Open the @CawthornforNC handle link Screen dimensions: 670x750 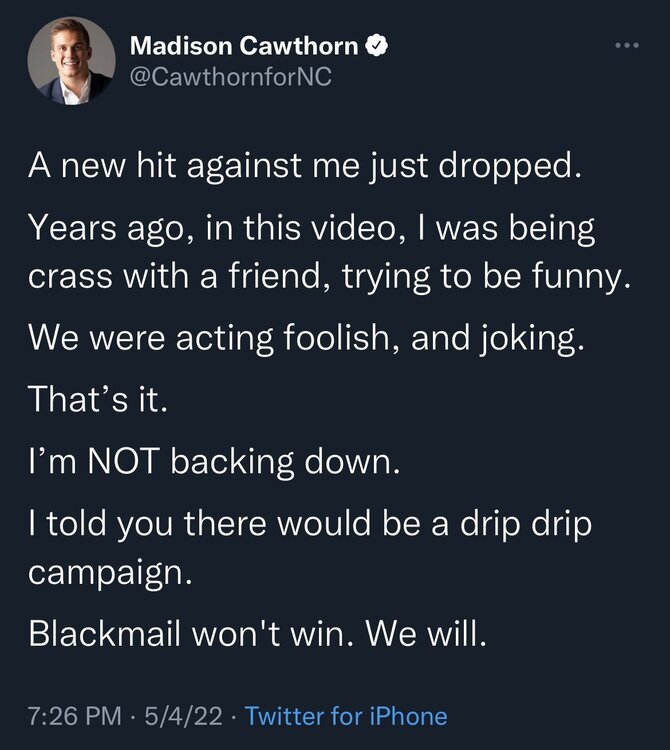click(x=230, y=78)
